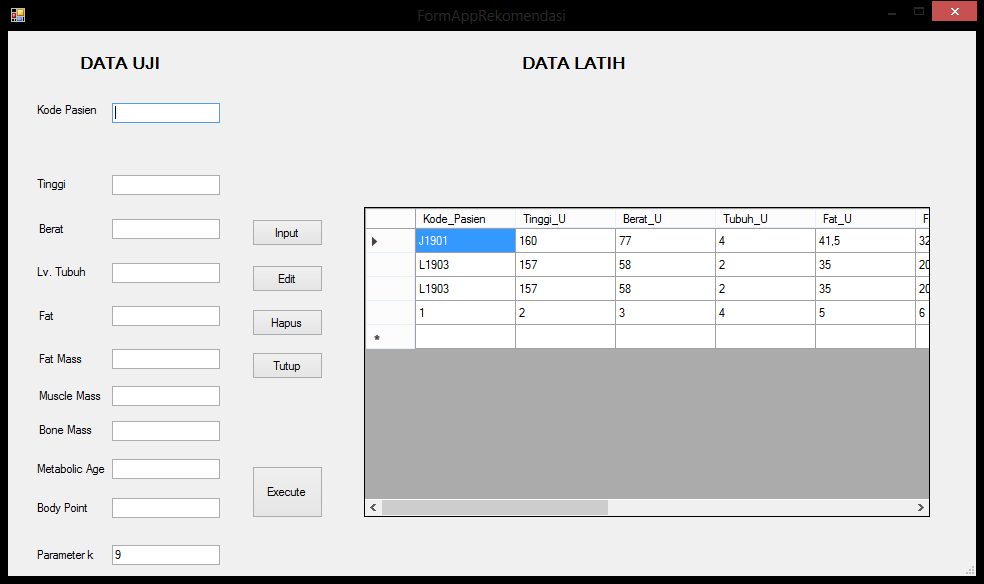Click the form's application icon in title bar

click(17, 15)
